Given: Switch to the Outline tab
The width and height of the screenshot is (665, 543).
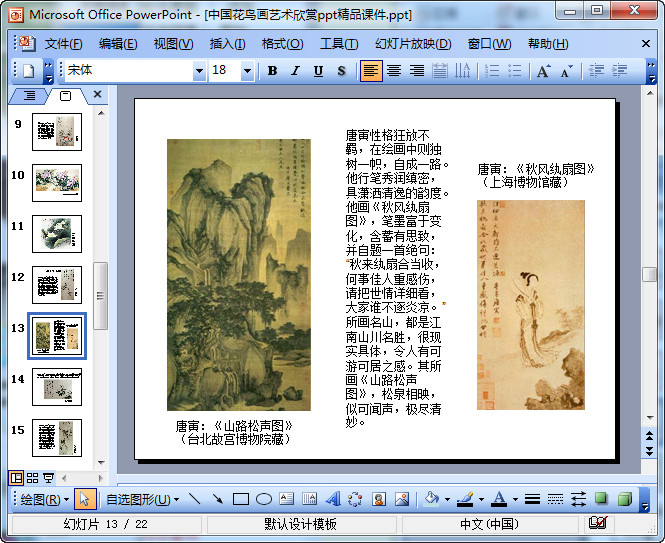Looking at the screenshot, I should [x=29, y=95].
